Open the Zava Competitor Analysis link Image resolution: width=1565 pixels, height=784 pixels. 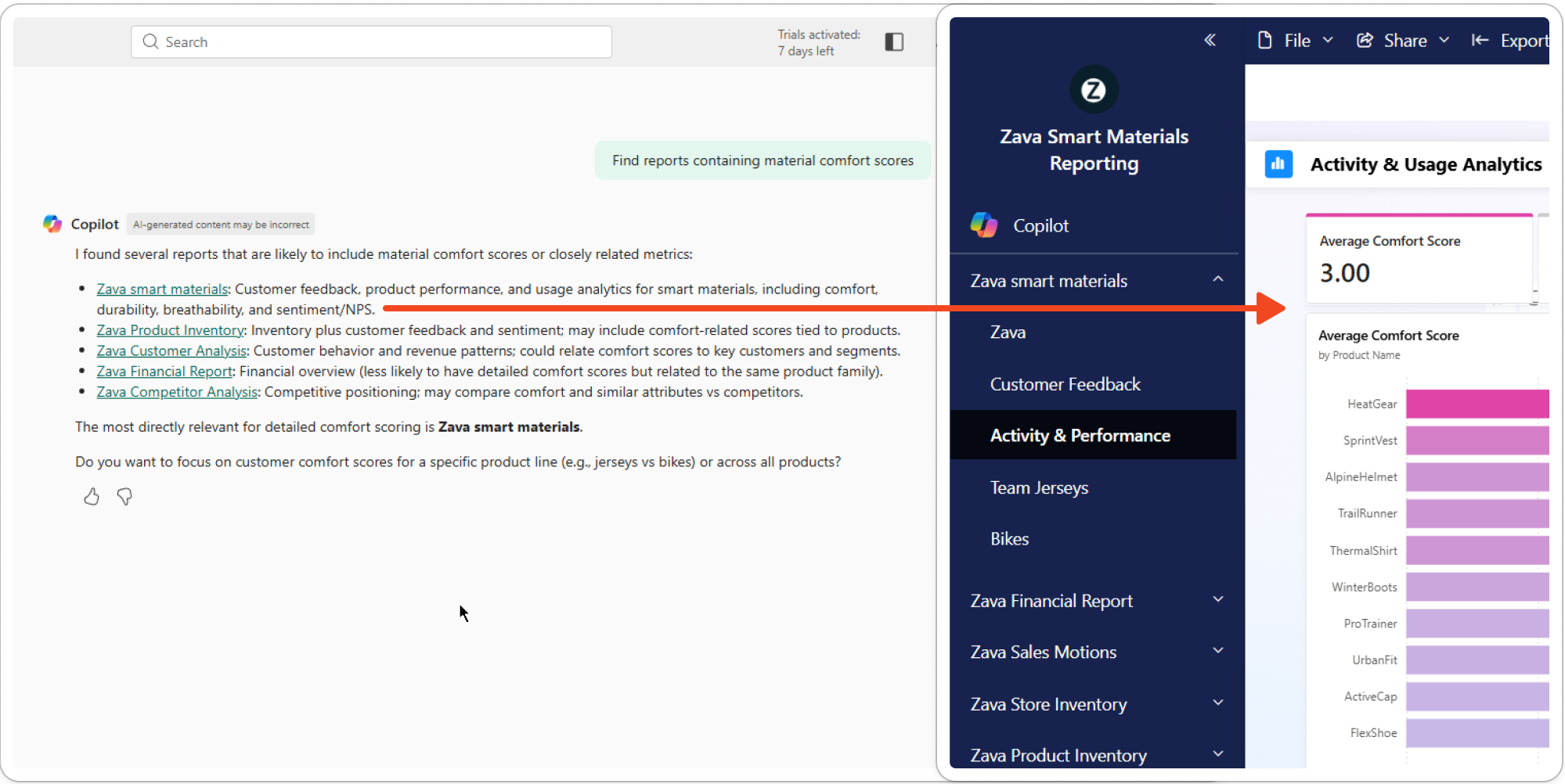(x=177, y=391)
